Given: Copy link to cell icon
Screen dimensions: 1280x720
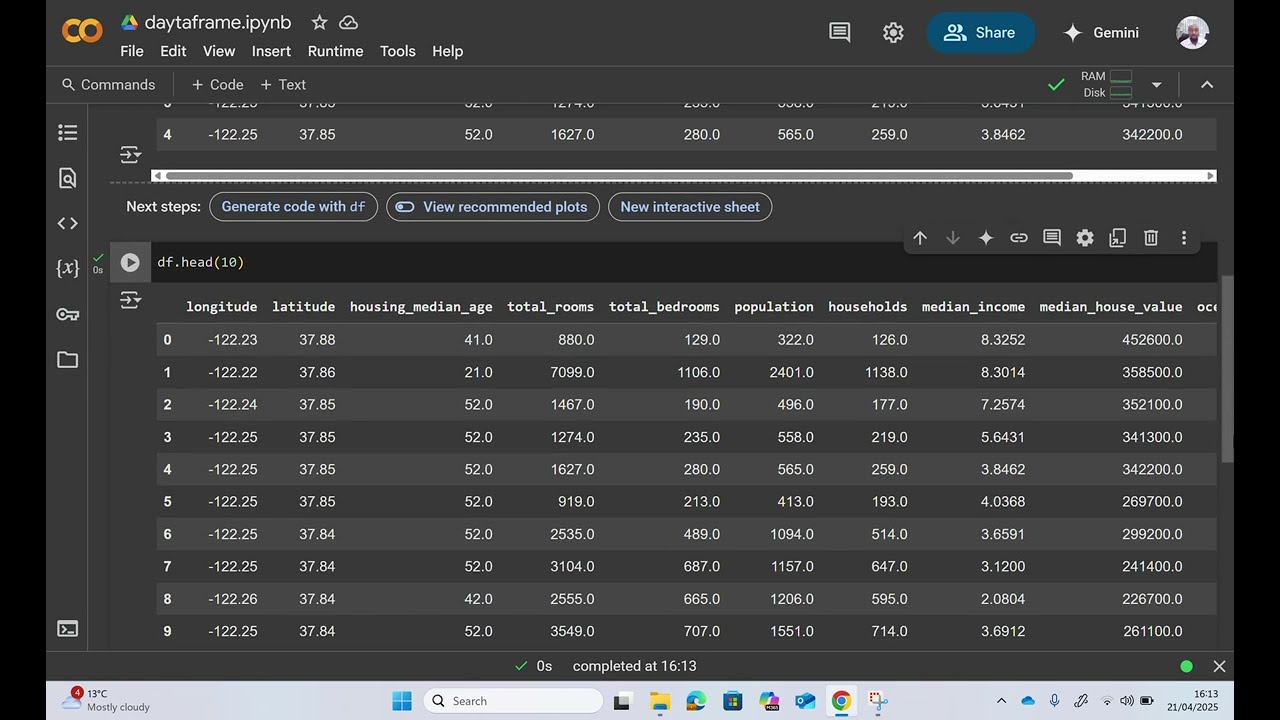Looking at the screenshot, I should pos(1019,238).
